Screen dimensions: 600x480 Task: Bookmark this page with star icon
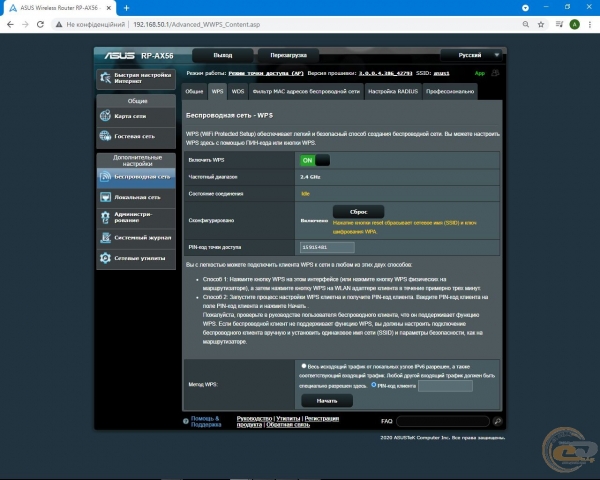[x=541, y=24]
